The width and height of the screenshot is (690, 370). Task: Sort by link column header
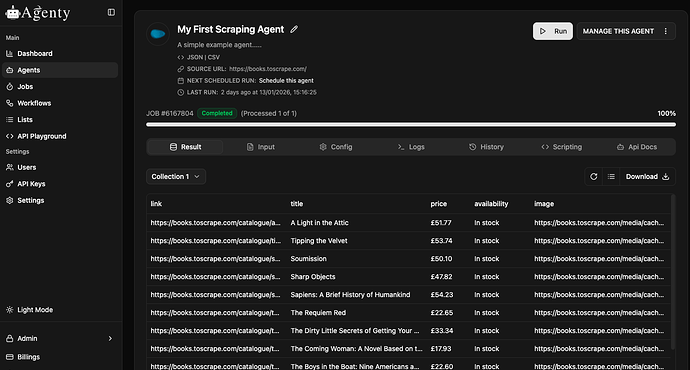pos(156,204)
